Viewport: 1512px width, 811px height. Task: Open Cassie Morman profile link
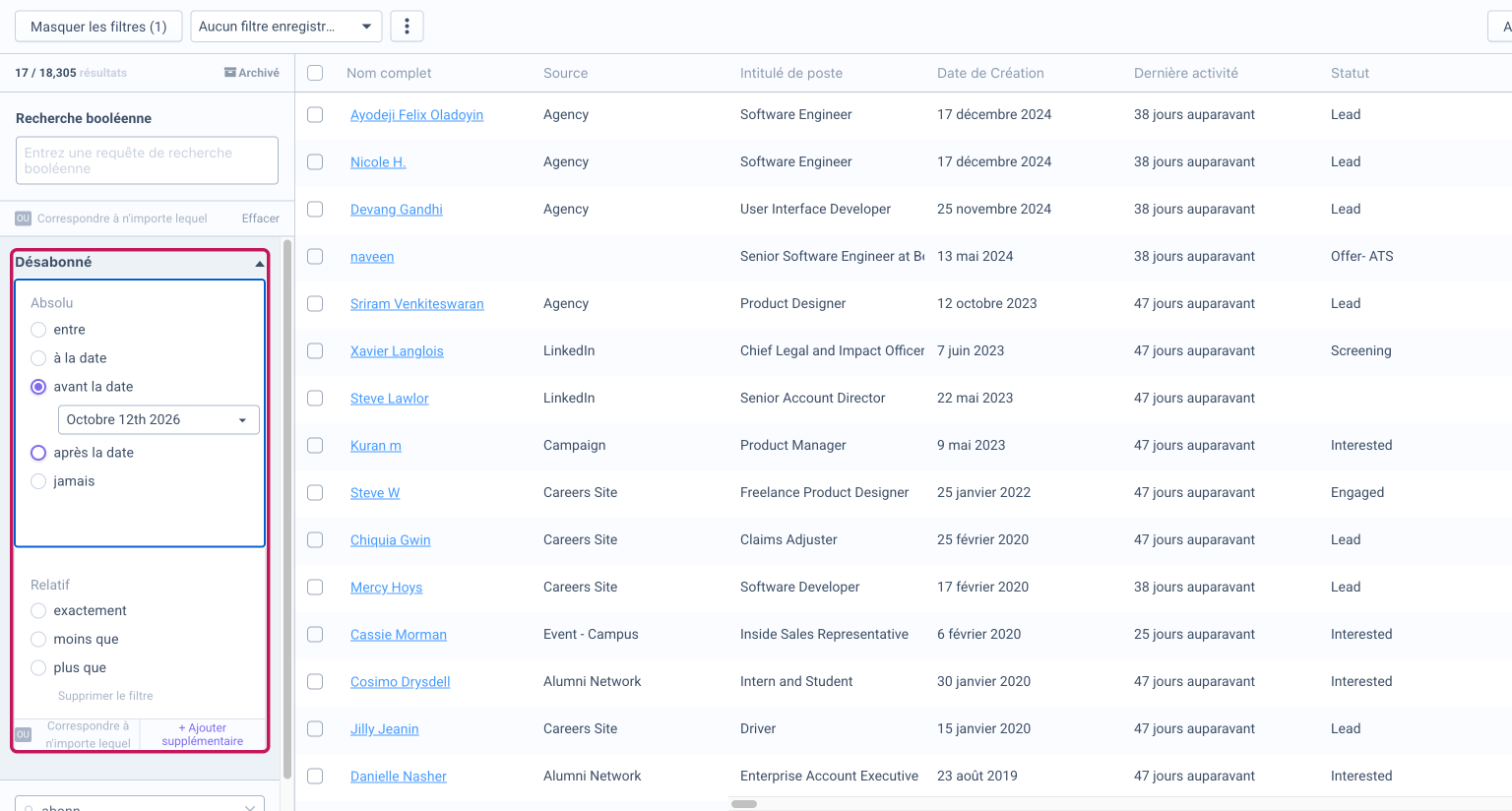click(x=398, y=635)
